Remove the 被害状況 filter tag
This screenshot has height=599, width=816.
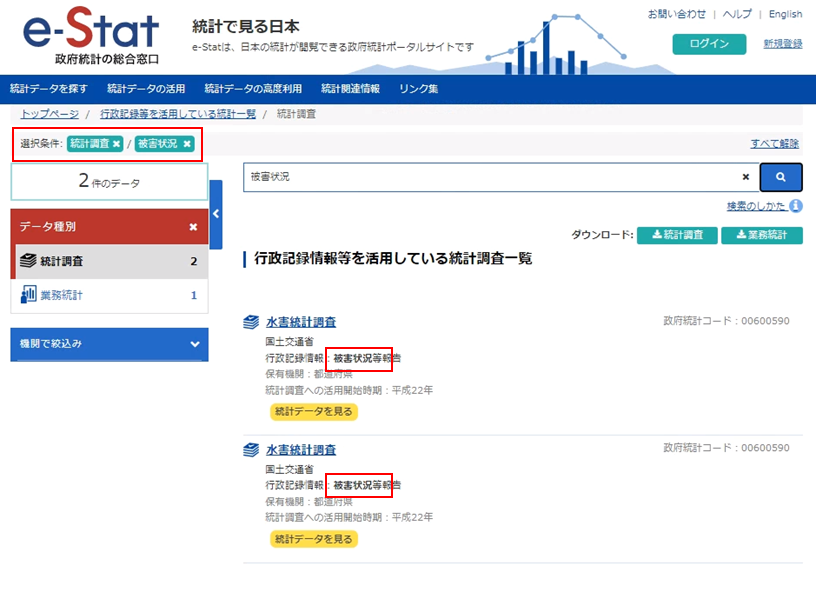click(186, 144)
